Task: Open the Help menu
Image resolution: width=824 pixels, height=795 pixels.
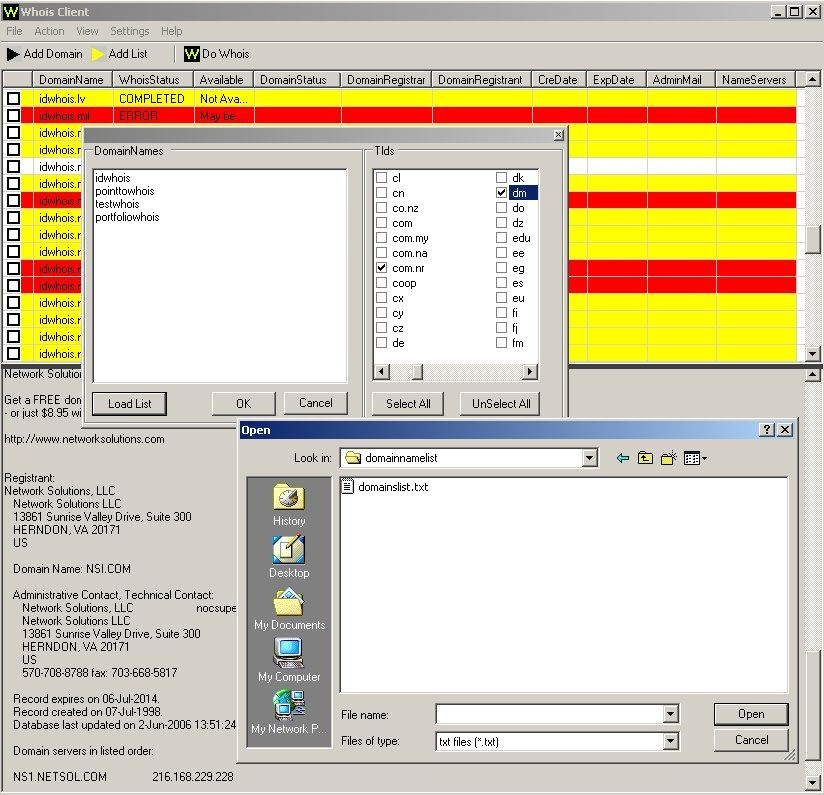Action: 171,31
